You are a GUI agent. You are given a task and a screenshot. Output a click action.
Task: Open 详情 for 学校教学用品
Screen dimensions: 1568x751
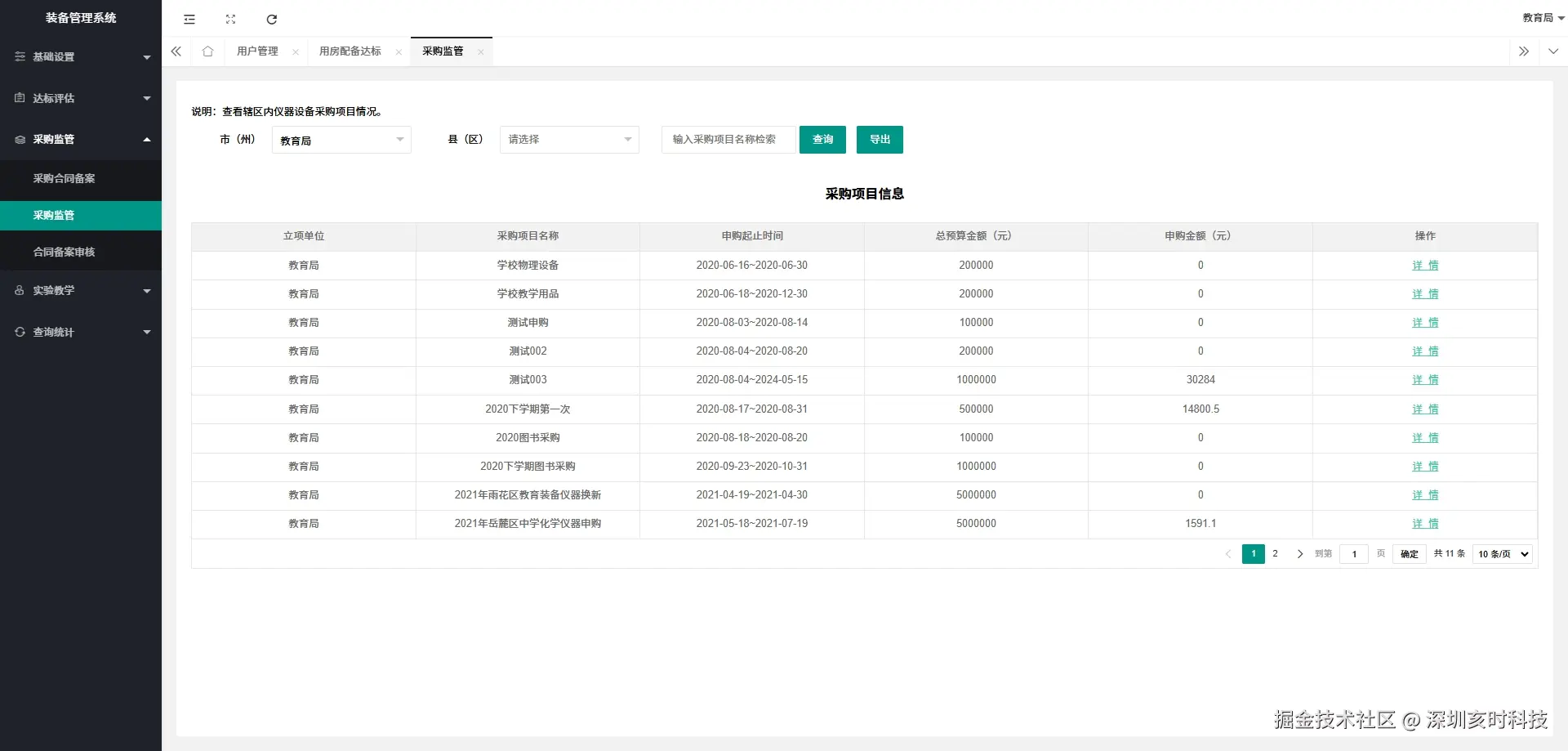click(x=1425, y=294)
